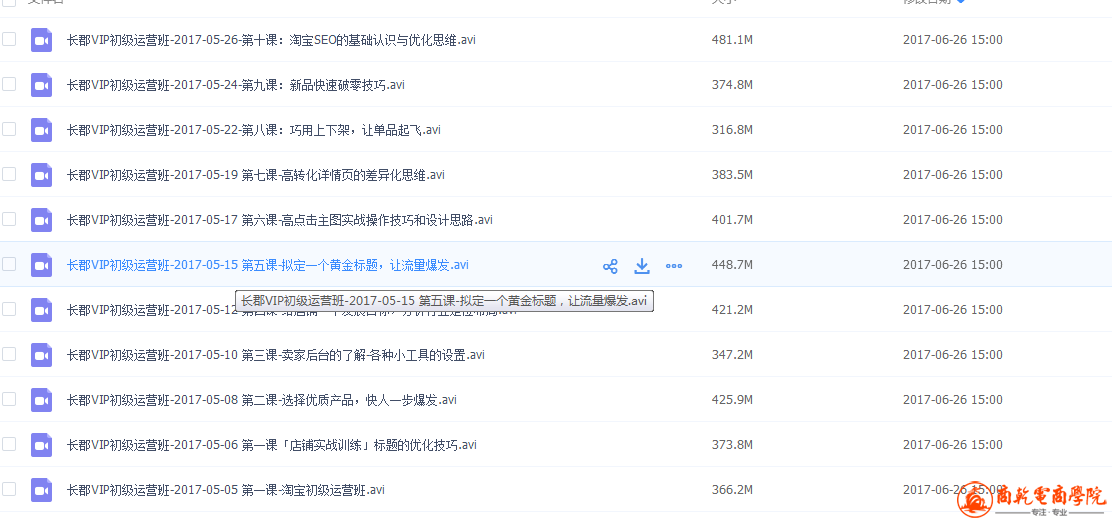
Task: Click the 366.2M file size value
Action: click(x=732, y=490)
